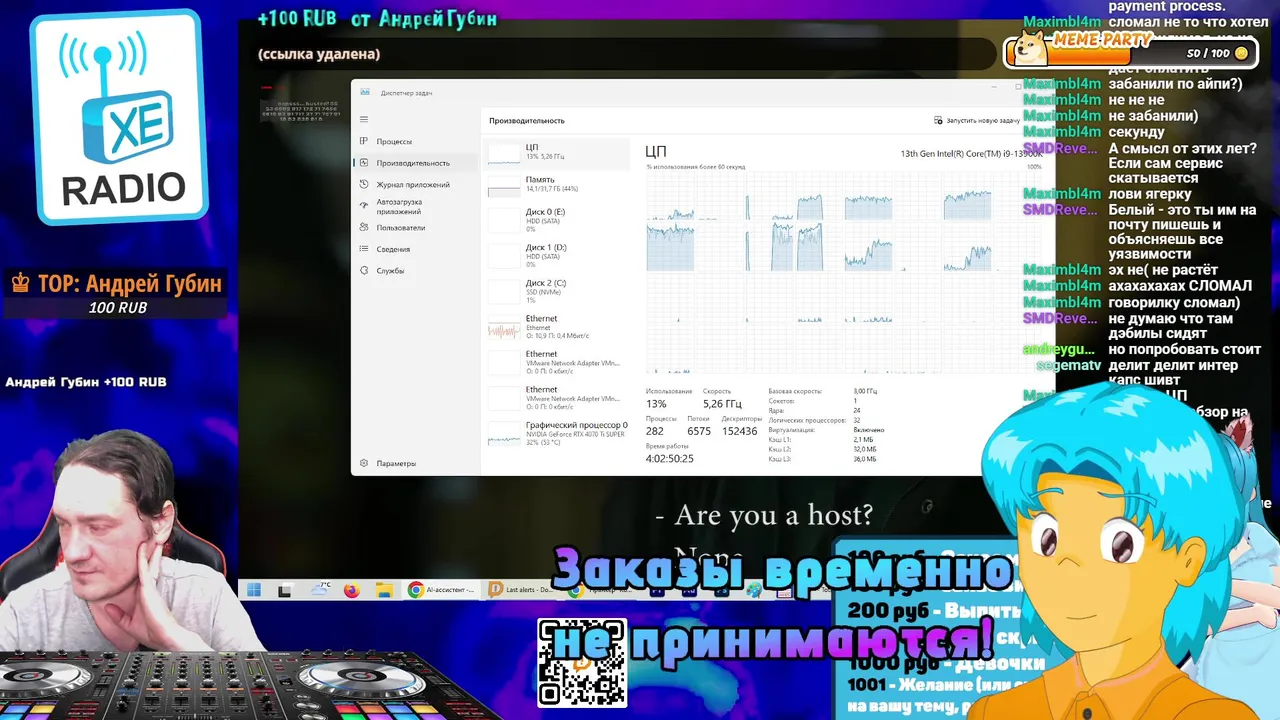Click the Виртуализация Включено row
This screenshot has height=720, width=1280.
[x=826, y=430]
